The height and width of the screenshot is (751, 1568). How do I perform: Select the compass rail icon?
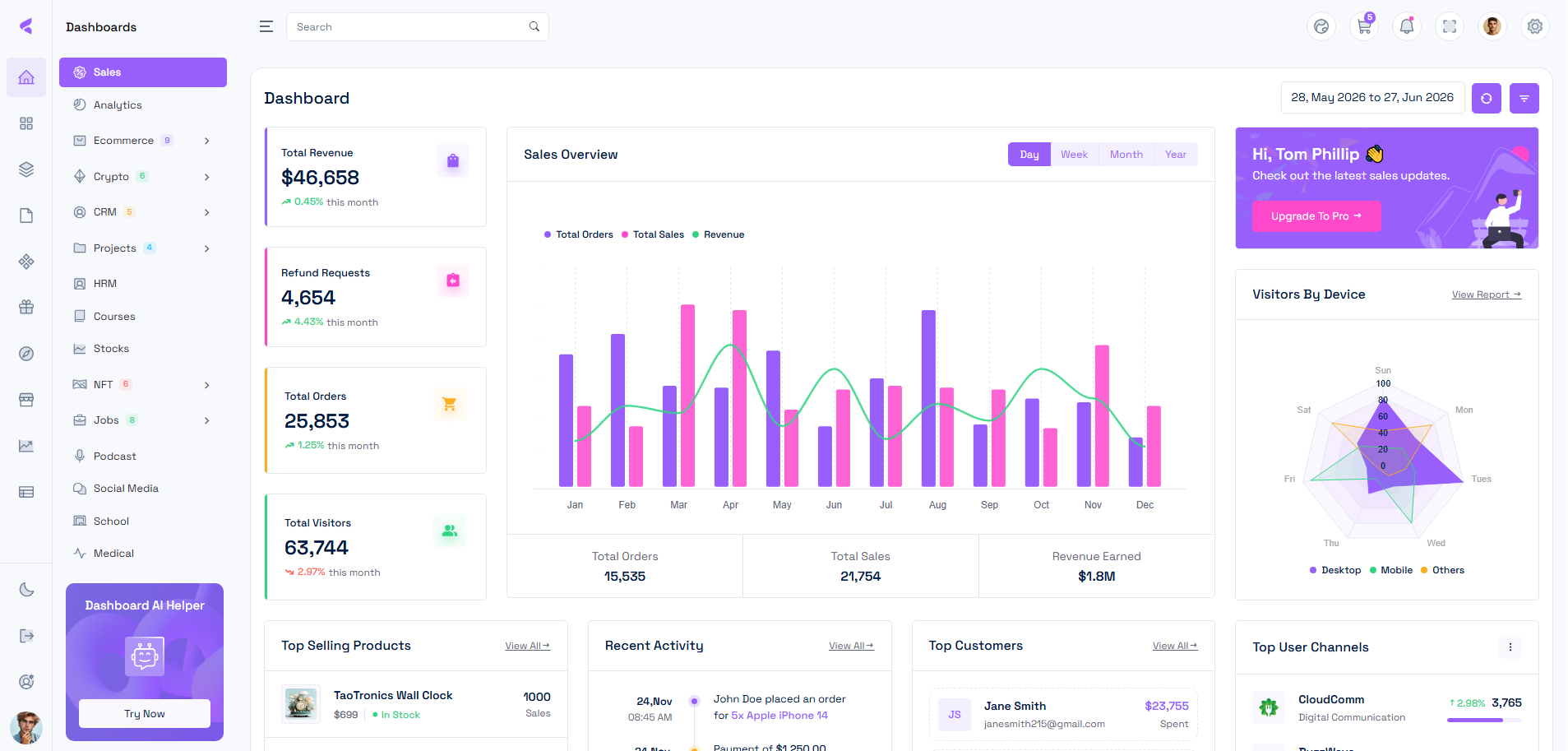[x=26, y=354]
